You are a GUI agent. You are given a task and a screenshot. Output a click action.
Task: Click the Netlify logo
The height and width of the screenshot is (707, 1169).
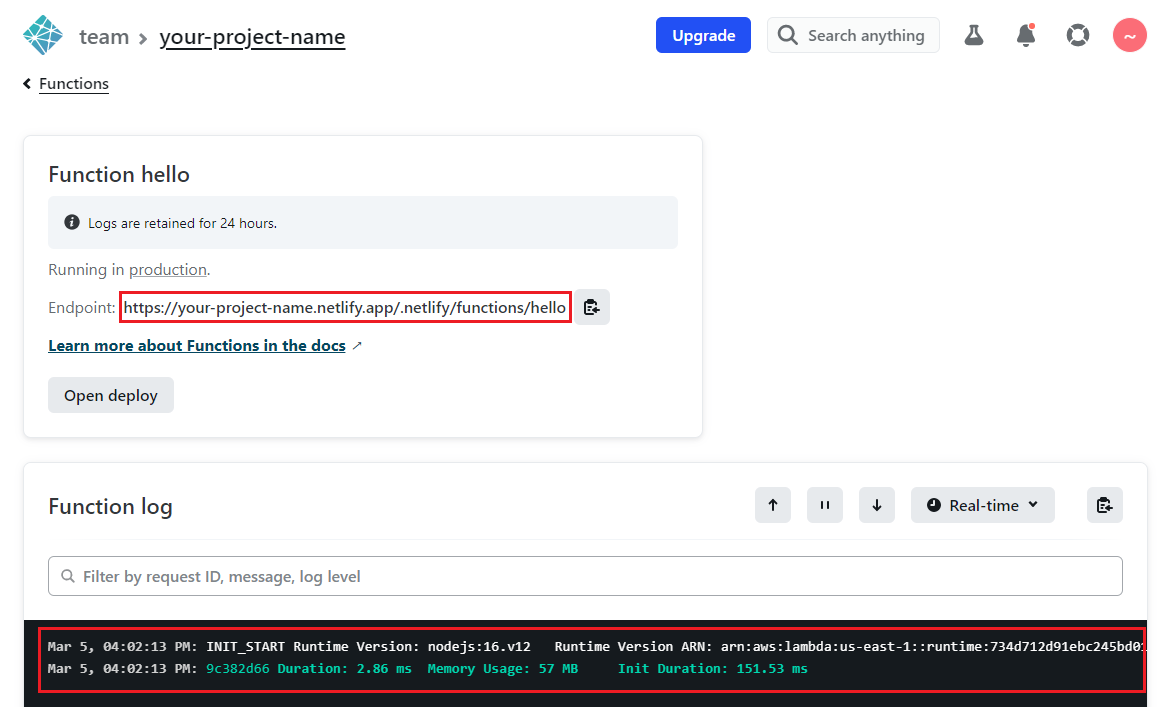click(42, 35)
